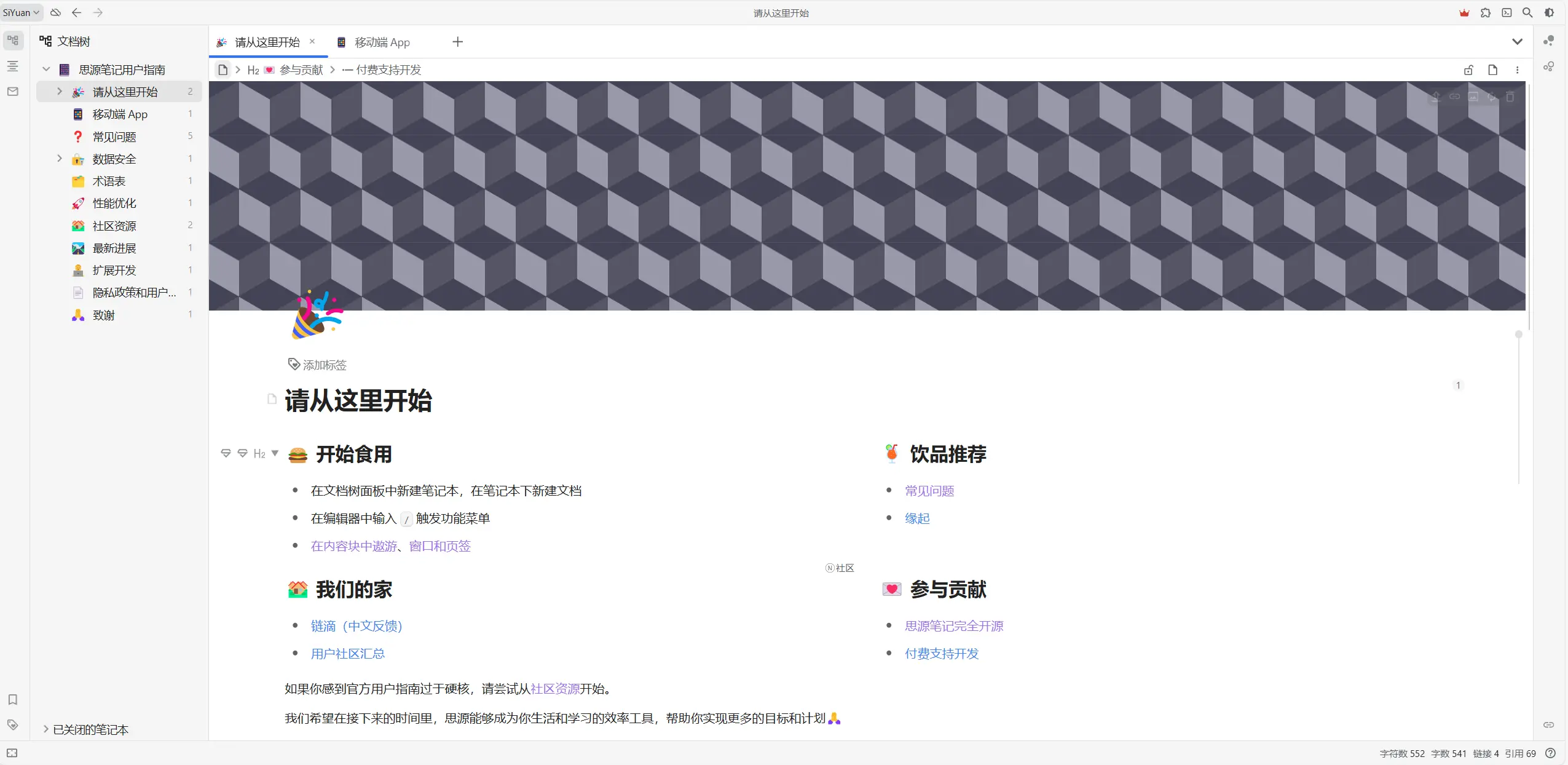Open the three-dot document options menu
The height and width of the screenshot is (765, 1568).
pos(1518,69)
